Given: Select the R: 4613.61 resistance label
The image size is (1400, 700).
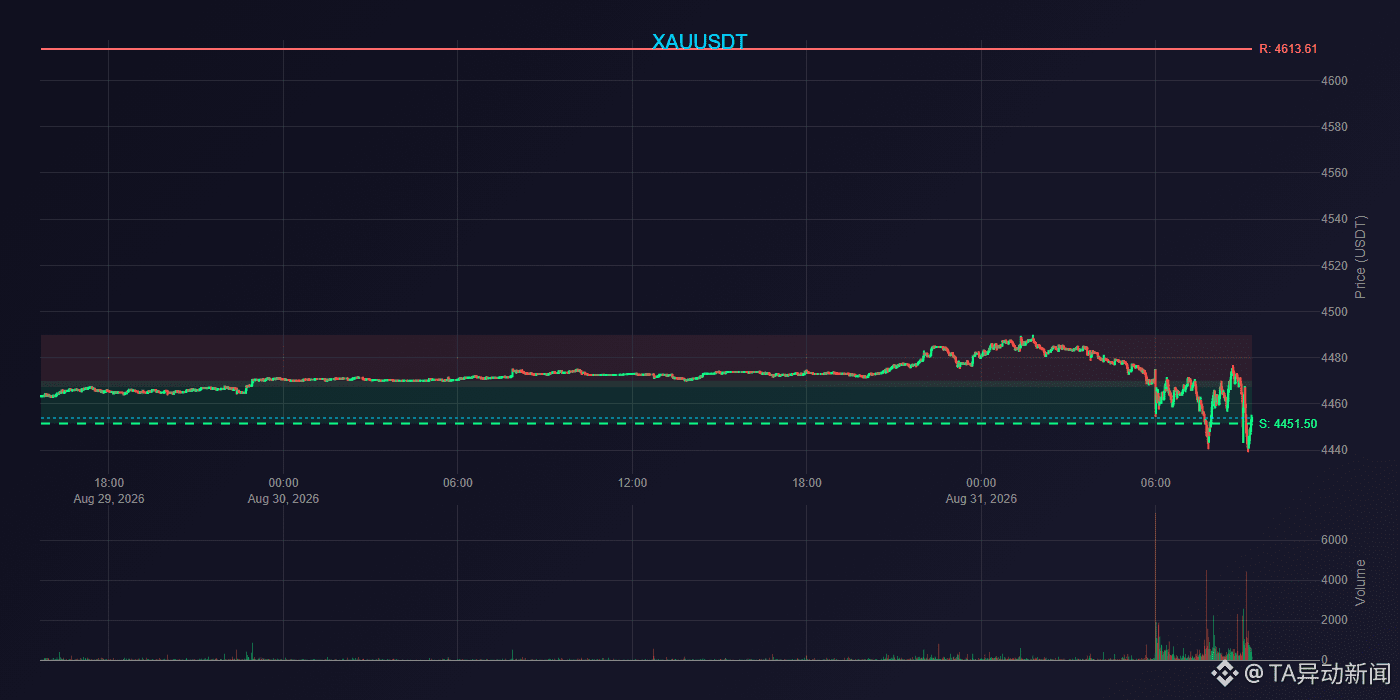Looking at the screenshot, I should coord(1288,49).
